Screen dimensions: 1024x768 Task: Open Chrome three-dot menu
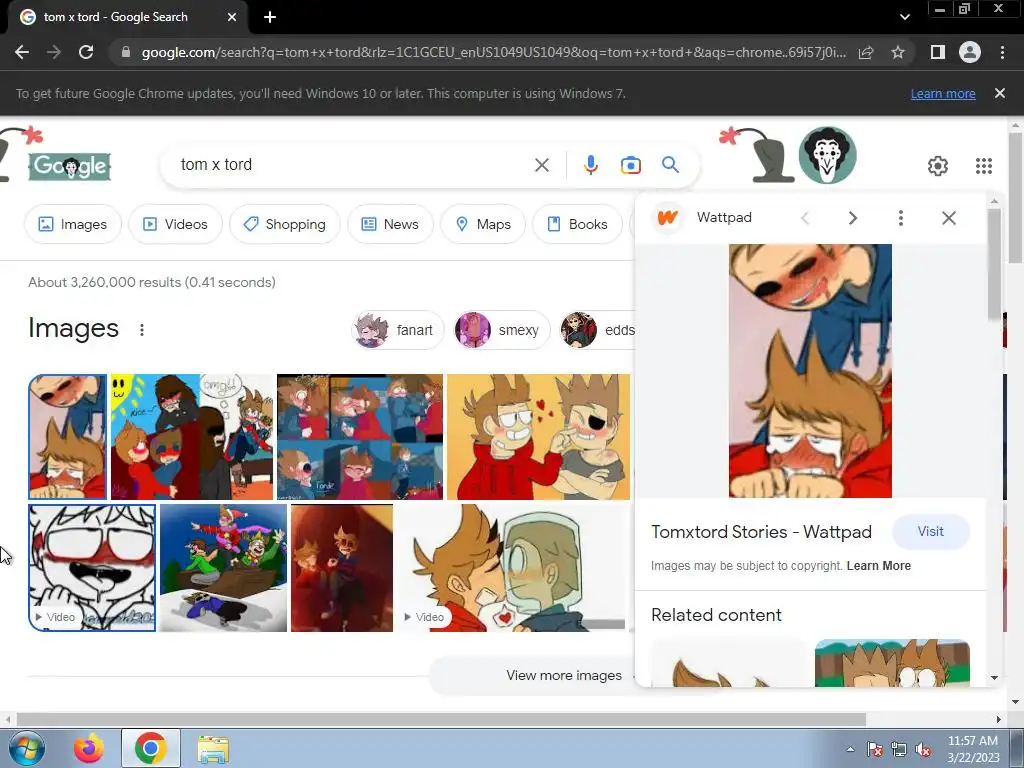[x=1002, y=52]
